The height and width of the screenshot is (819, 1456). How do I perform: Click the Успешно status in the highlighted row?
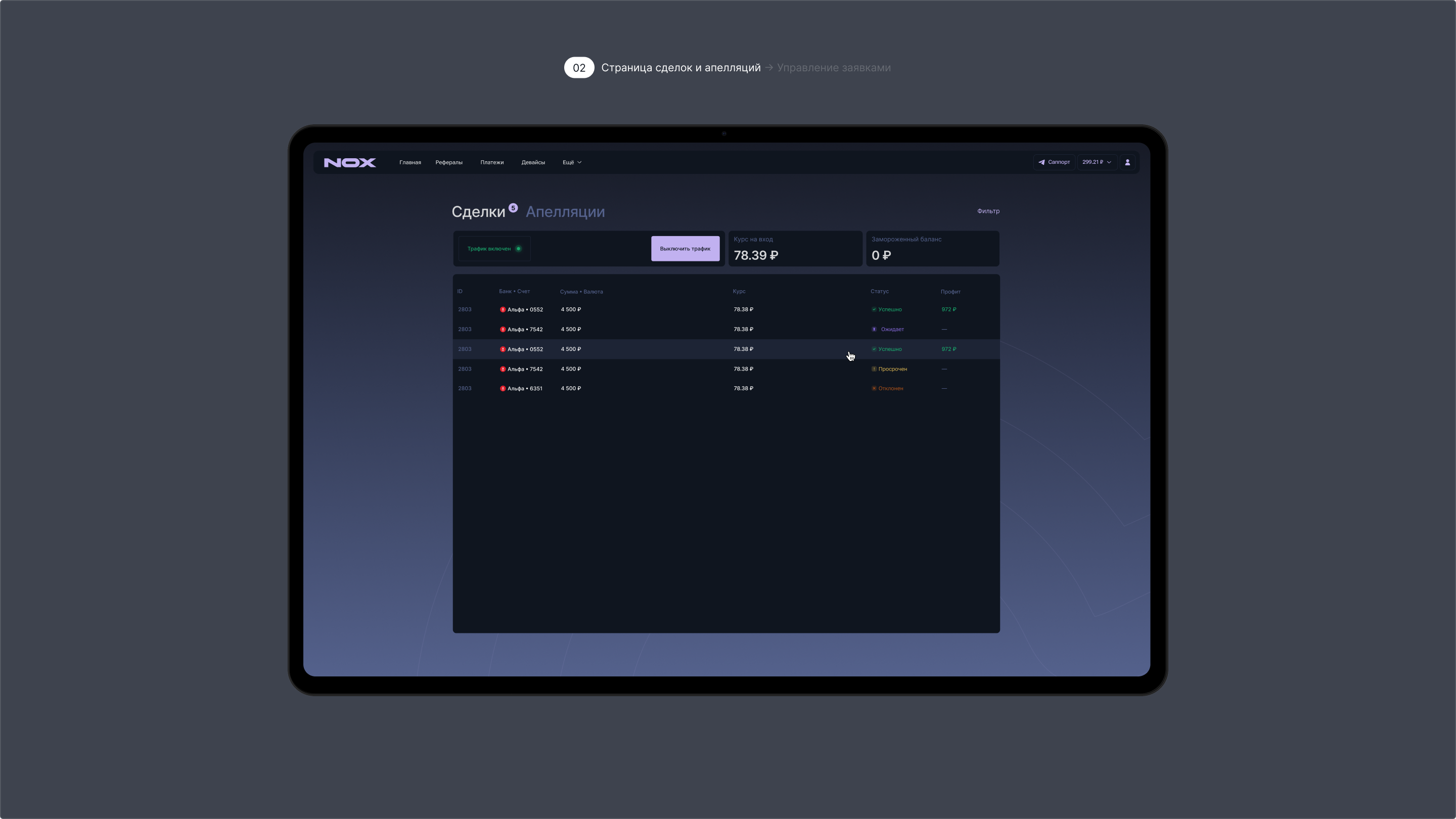(890, 349)
